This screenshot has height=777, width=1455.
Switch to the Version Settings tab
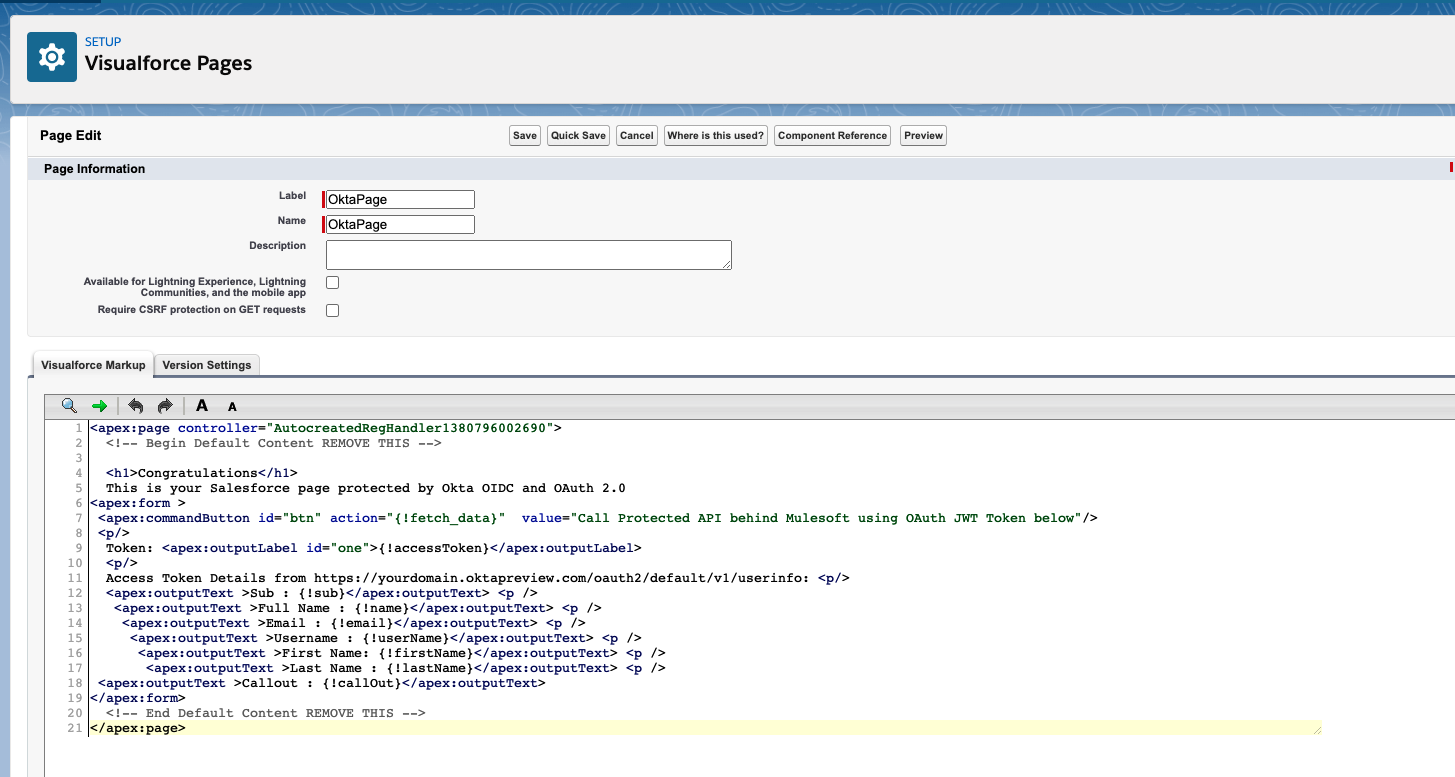pyautogui.click(x=207, y=365)
